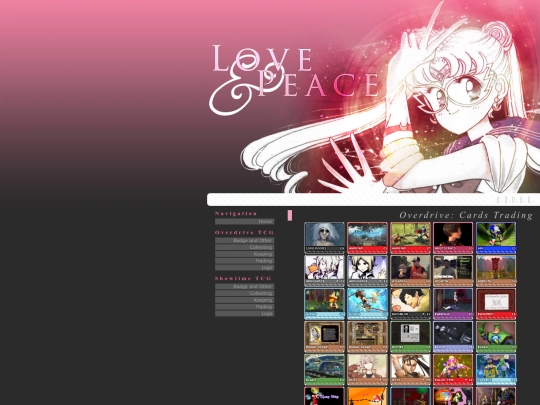This screenshot has width=540, height=405.
Task: Select the blue Sonic the Hedgehog card
Action: click(x=496, y=238)
